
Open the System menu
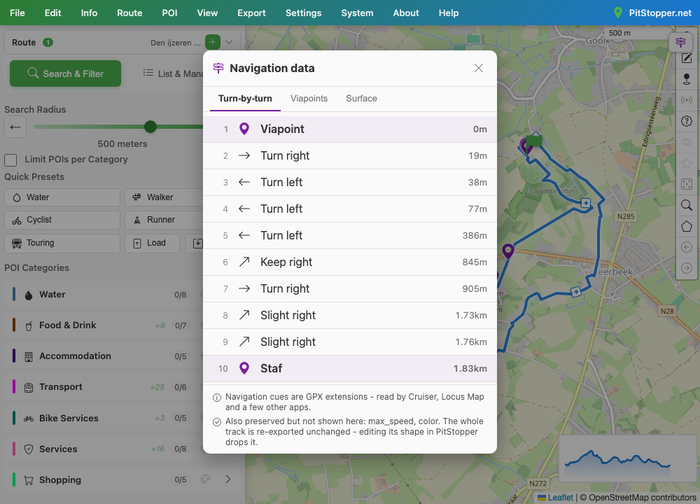tap(357, 13)
